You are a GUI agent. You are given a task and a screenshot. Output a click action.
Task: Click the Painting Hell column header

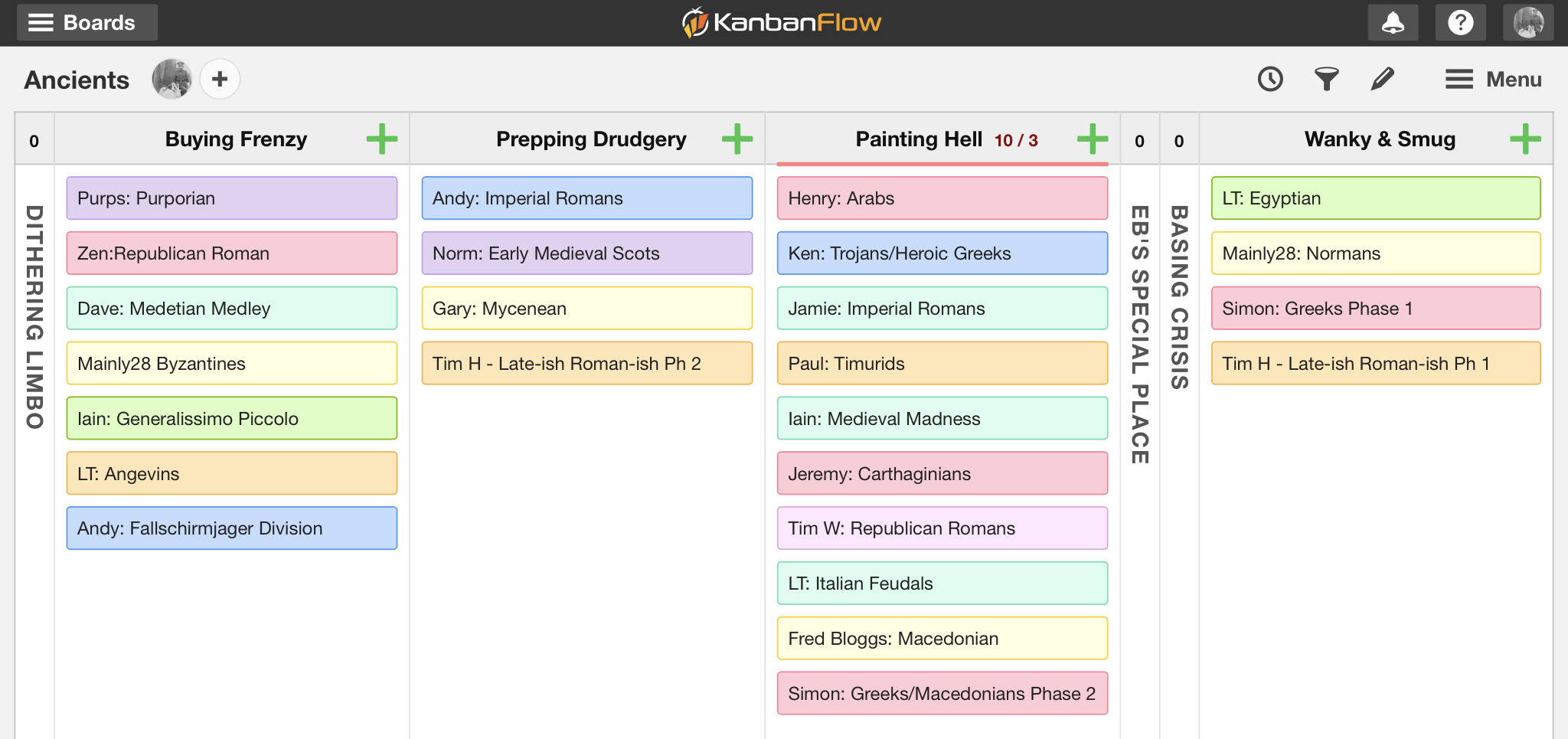919,139
